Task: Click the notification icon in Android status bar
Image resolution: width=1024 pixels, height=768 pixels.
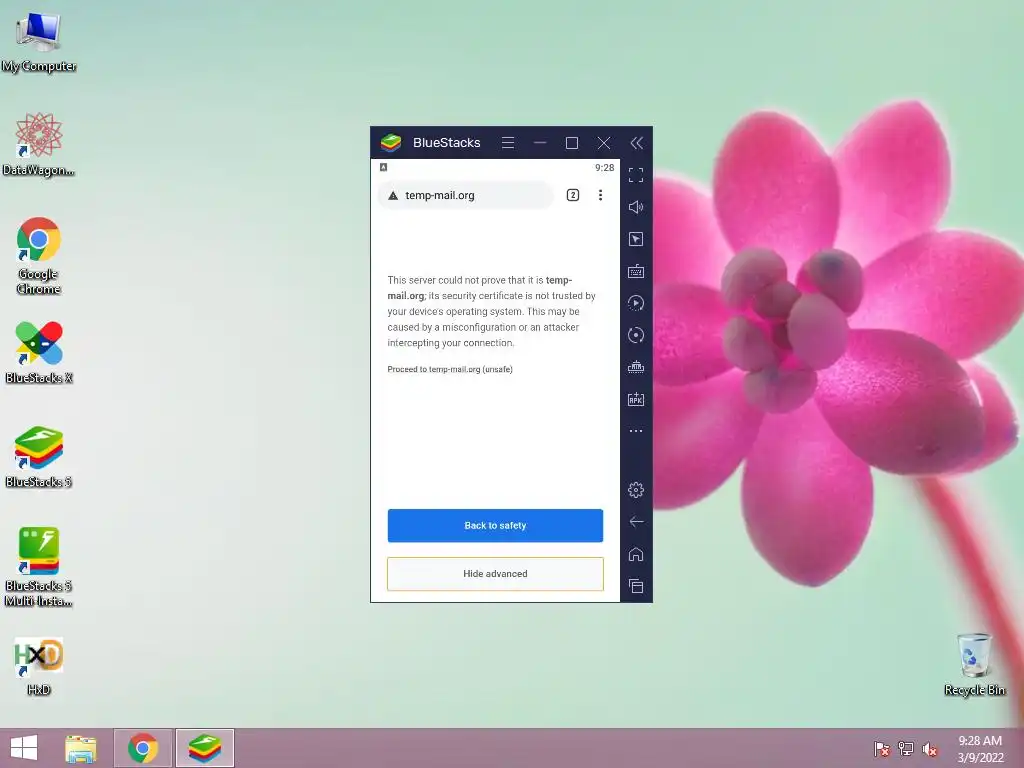Action: point(383,167)
